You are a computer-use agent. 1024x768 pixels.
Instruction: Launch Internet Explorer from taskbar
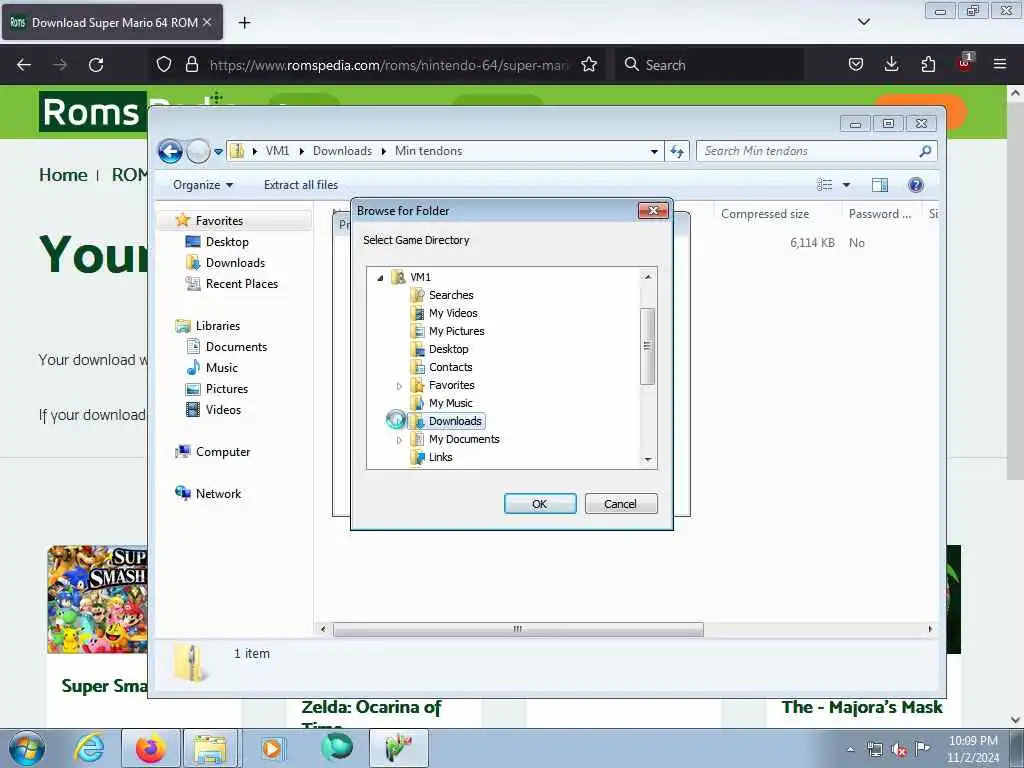(x=89, y=748)
